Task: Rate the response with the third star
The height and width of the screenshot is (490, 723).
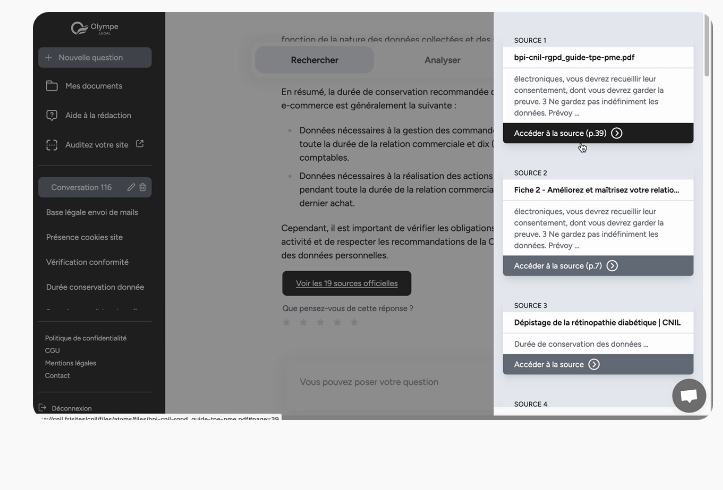Action: tap(320, 322)
